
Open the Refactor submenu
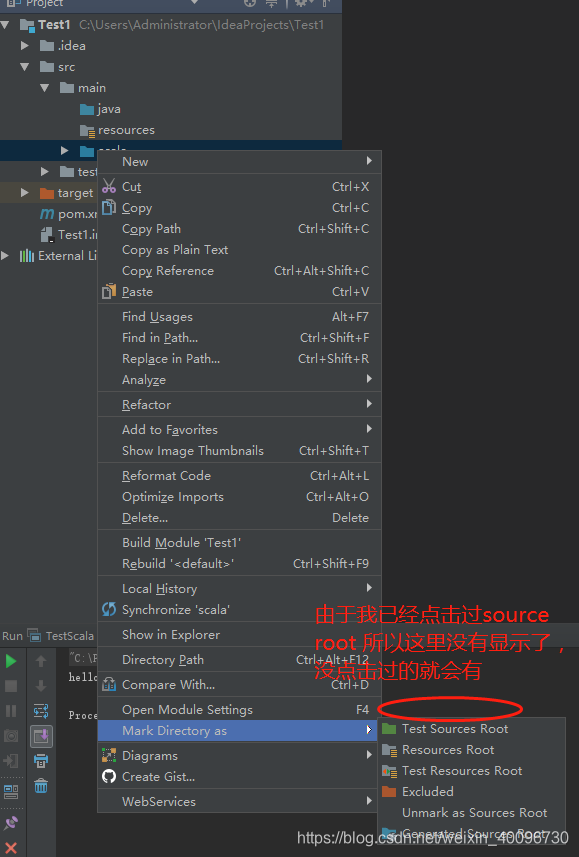click(239, 404)
